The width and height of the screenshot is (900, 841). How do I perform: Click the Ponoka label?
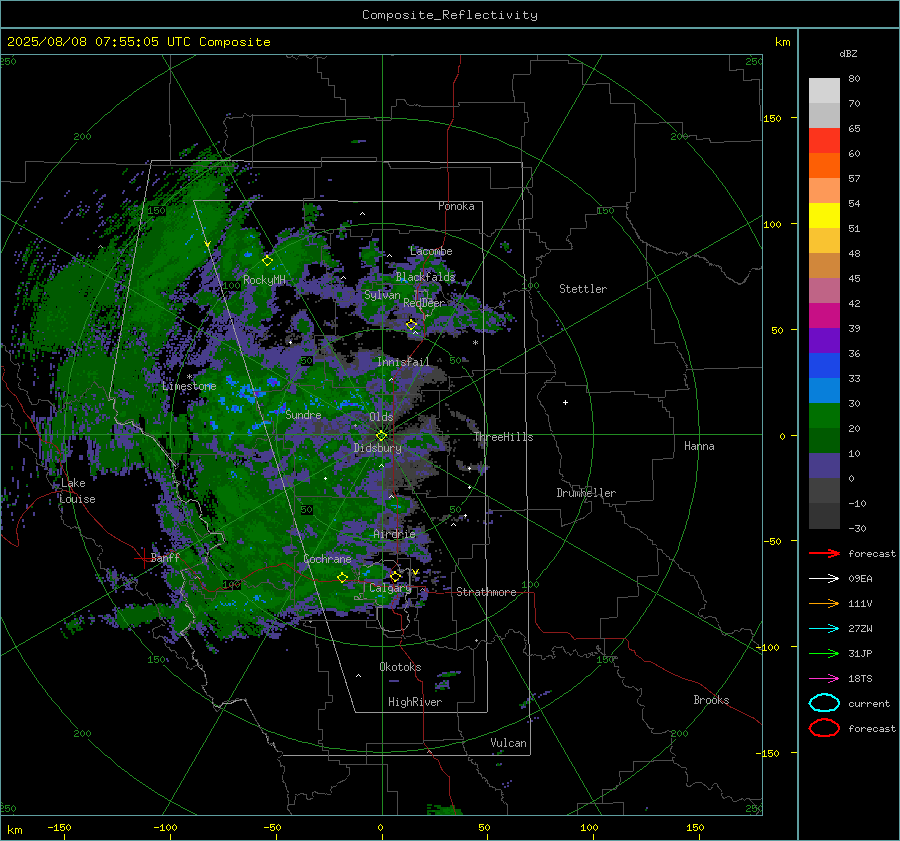(456, 206)
